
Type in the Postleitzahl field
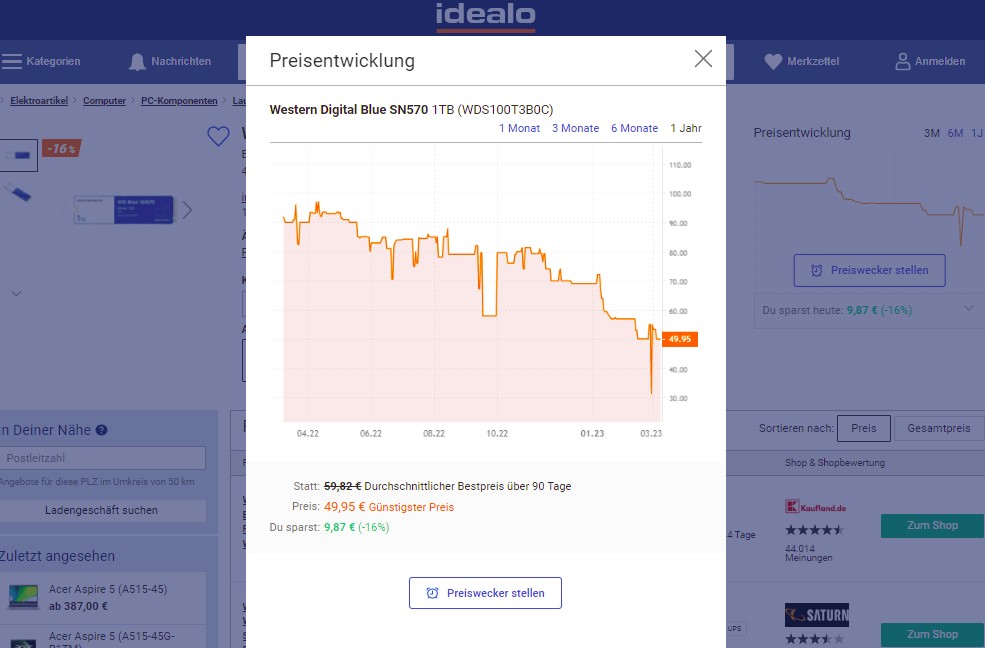click(x=103, y=458)
